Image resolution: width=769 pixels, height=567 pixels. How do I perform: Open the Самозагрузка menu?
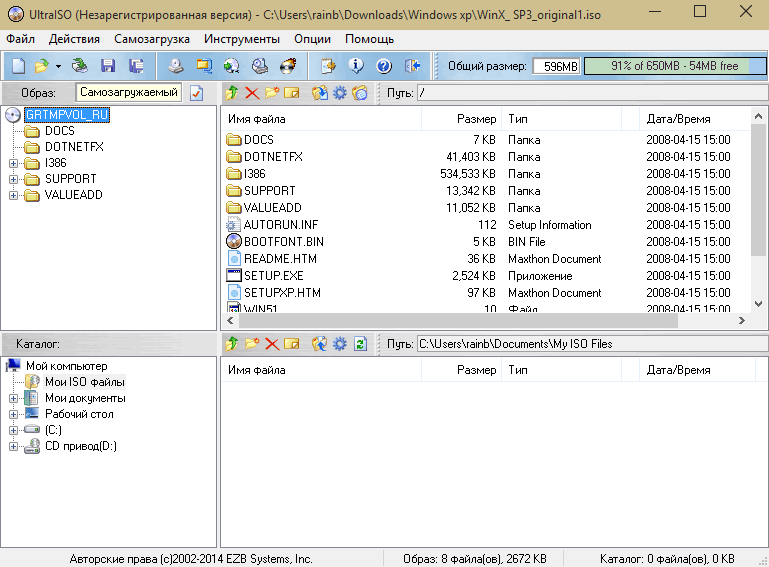[152, 39]
